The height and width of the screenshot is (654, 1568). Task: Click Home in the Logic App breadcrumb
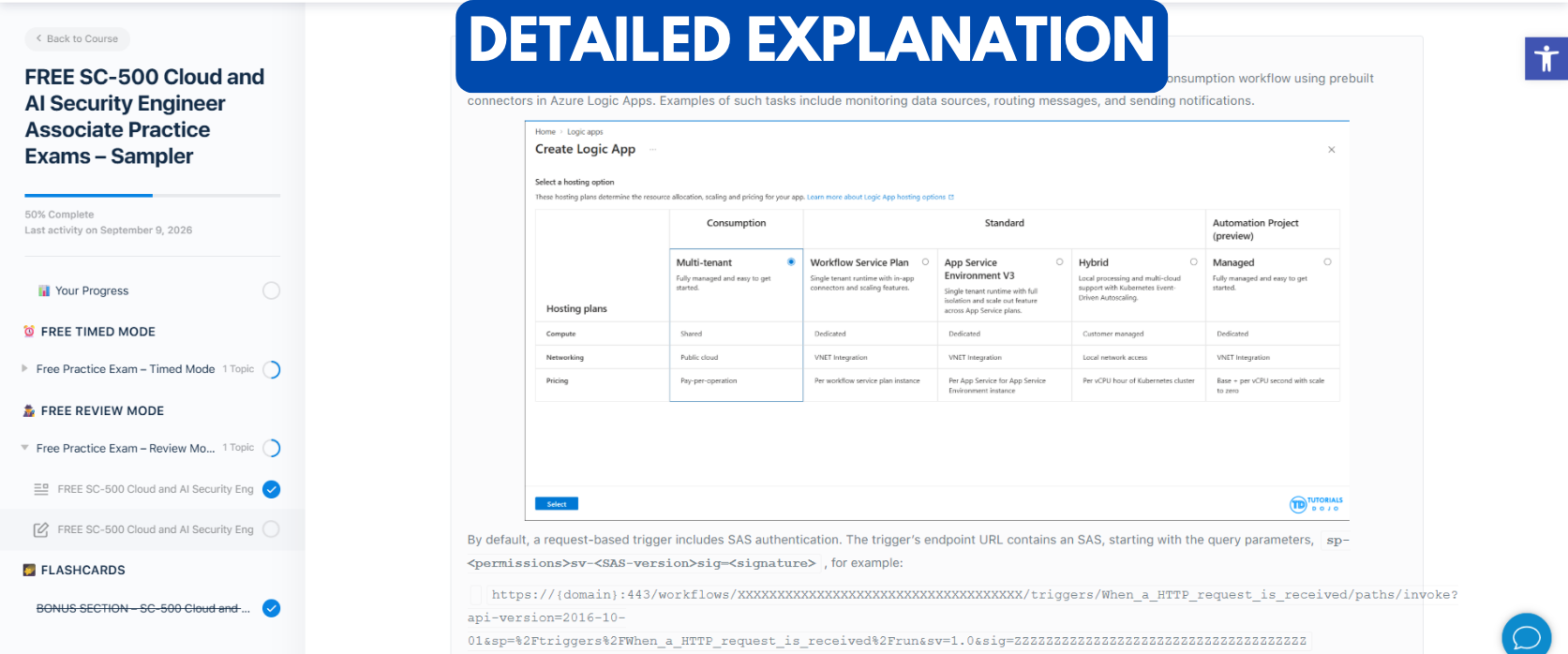[545, 132]
